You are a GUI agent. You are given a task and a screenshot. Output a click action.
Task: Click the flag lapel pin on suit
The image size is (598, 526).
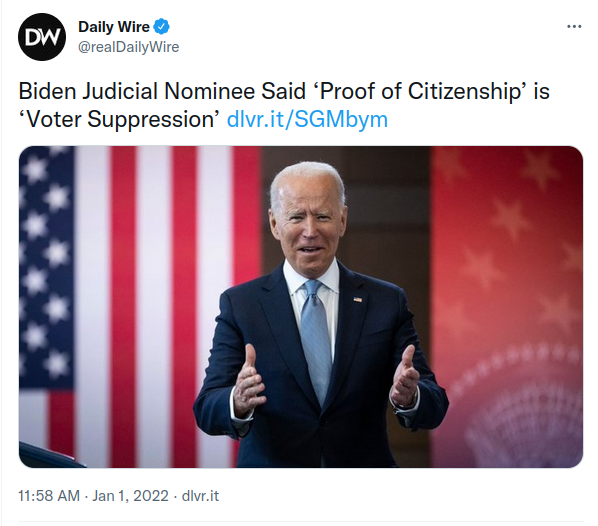(357, 300)
